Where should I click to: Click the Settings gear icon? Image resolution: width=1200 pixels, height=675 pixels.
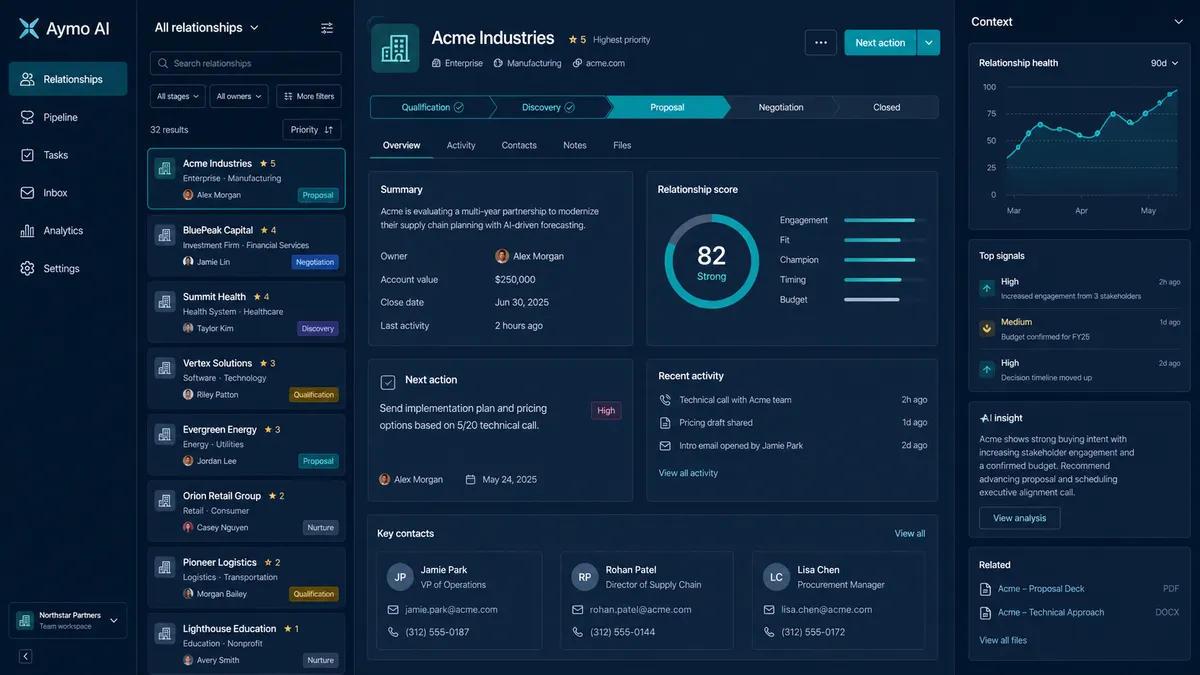click(x=27, y=268)
